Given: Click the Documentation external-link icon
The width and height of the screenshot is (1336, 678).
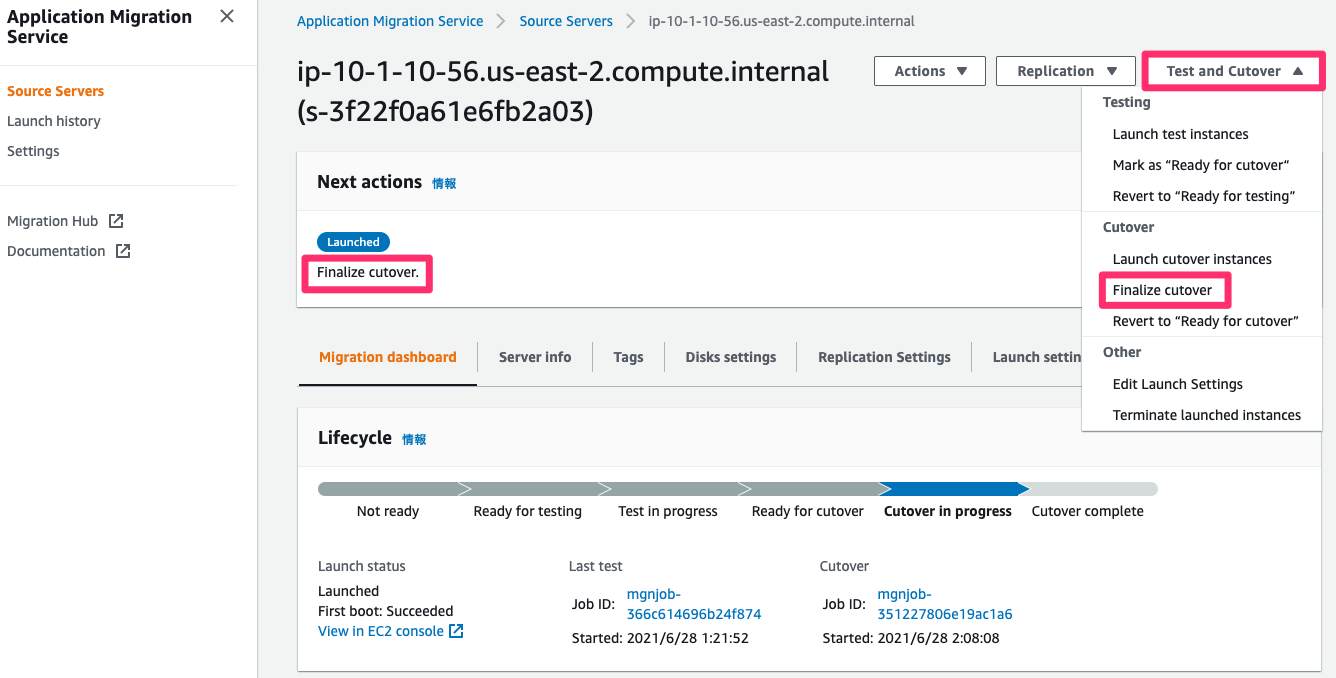Looking at the screenshot, I should coord(123,251).
